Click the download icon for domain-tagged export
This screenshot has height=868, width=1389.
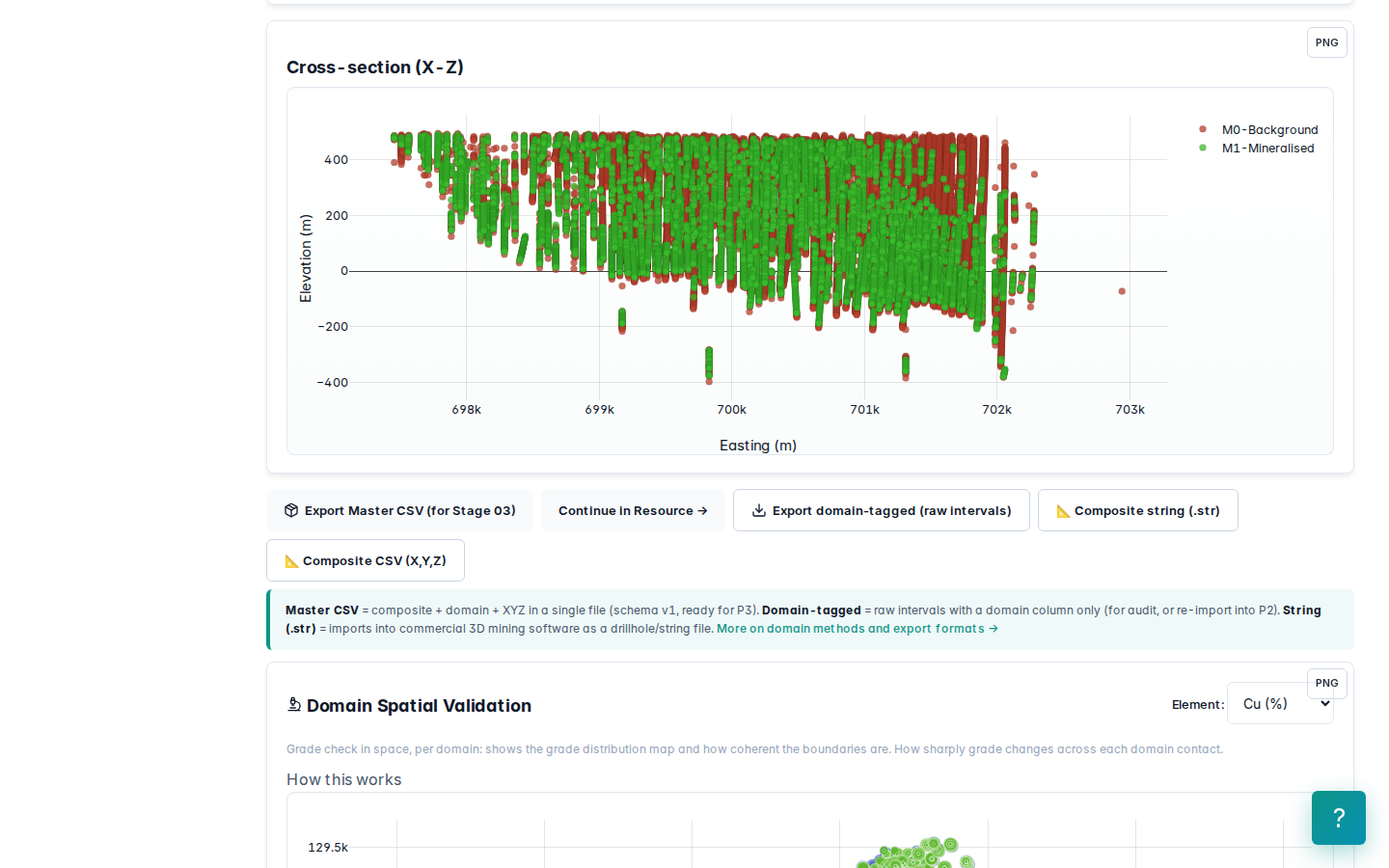point(759,510)
